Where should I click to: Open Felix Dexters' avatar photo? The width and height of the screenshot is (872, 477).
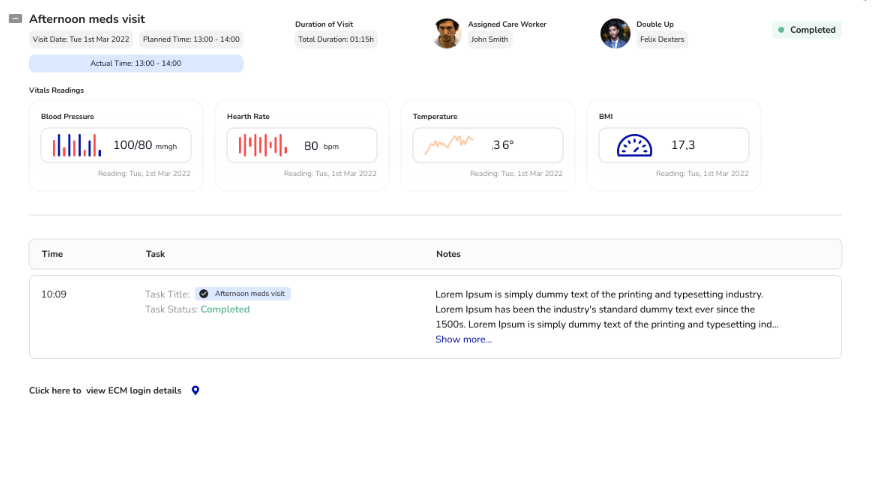(x=615, y=33)
